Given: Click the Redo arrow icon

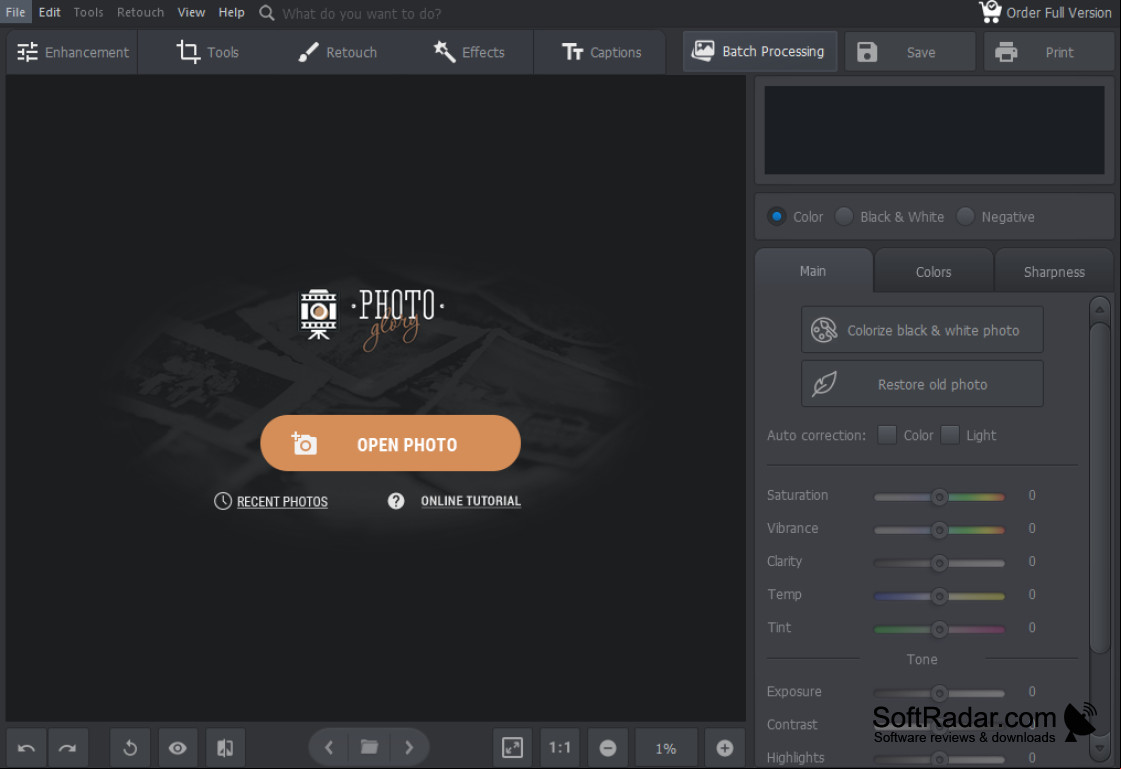Looking at the screenshot, I should [68, 748].
